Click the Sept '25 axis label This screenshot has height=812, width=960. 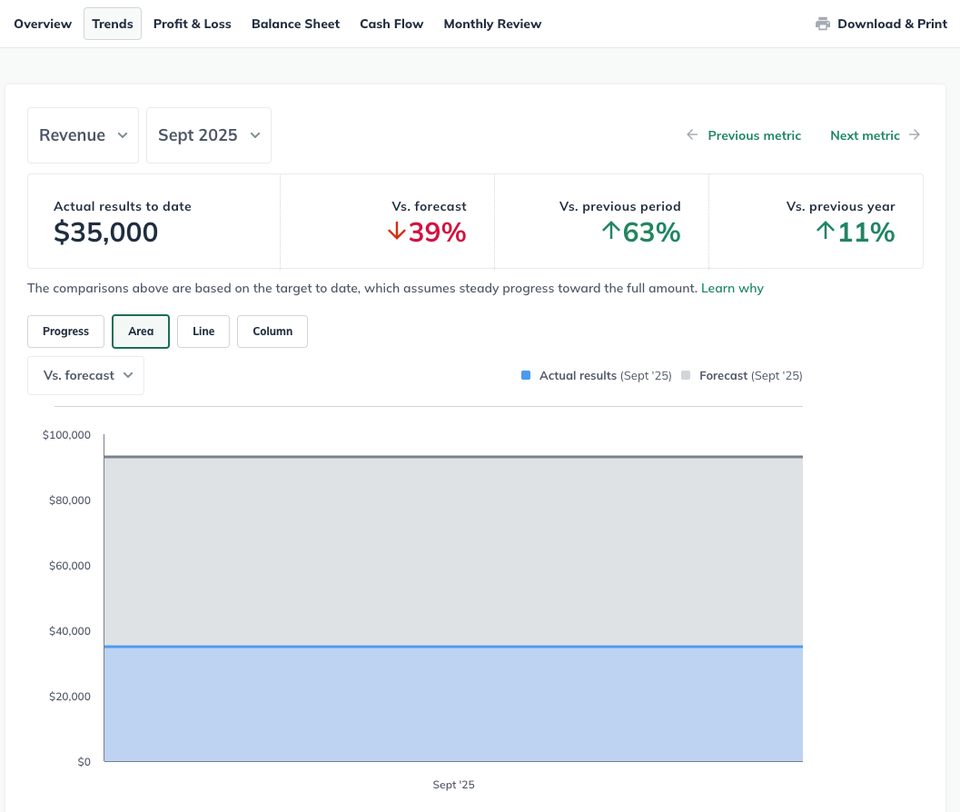click(x=454, y=785)
